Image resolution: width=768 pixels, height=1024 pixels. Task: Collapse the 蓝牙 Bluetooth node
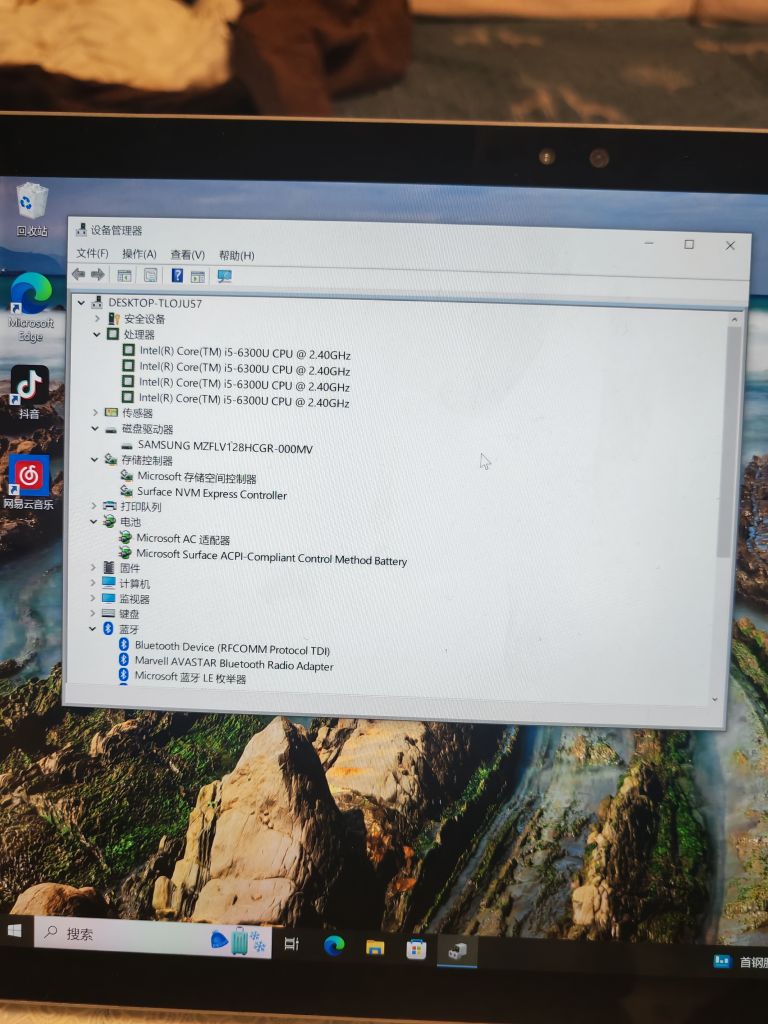tap(93, 628)
